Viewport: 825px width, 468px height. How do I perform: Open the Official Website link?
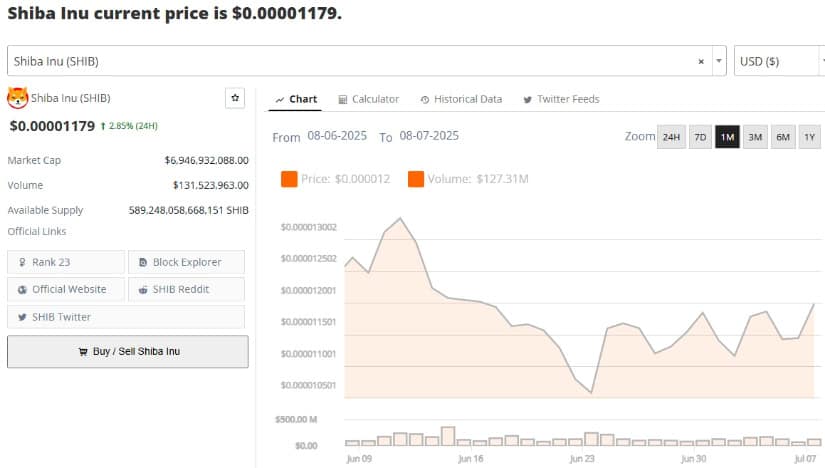point(66,289)
